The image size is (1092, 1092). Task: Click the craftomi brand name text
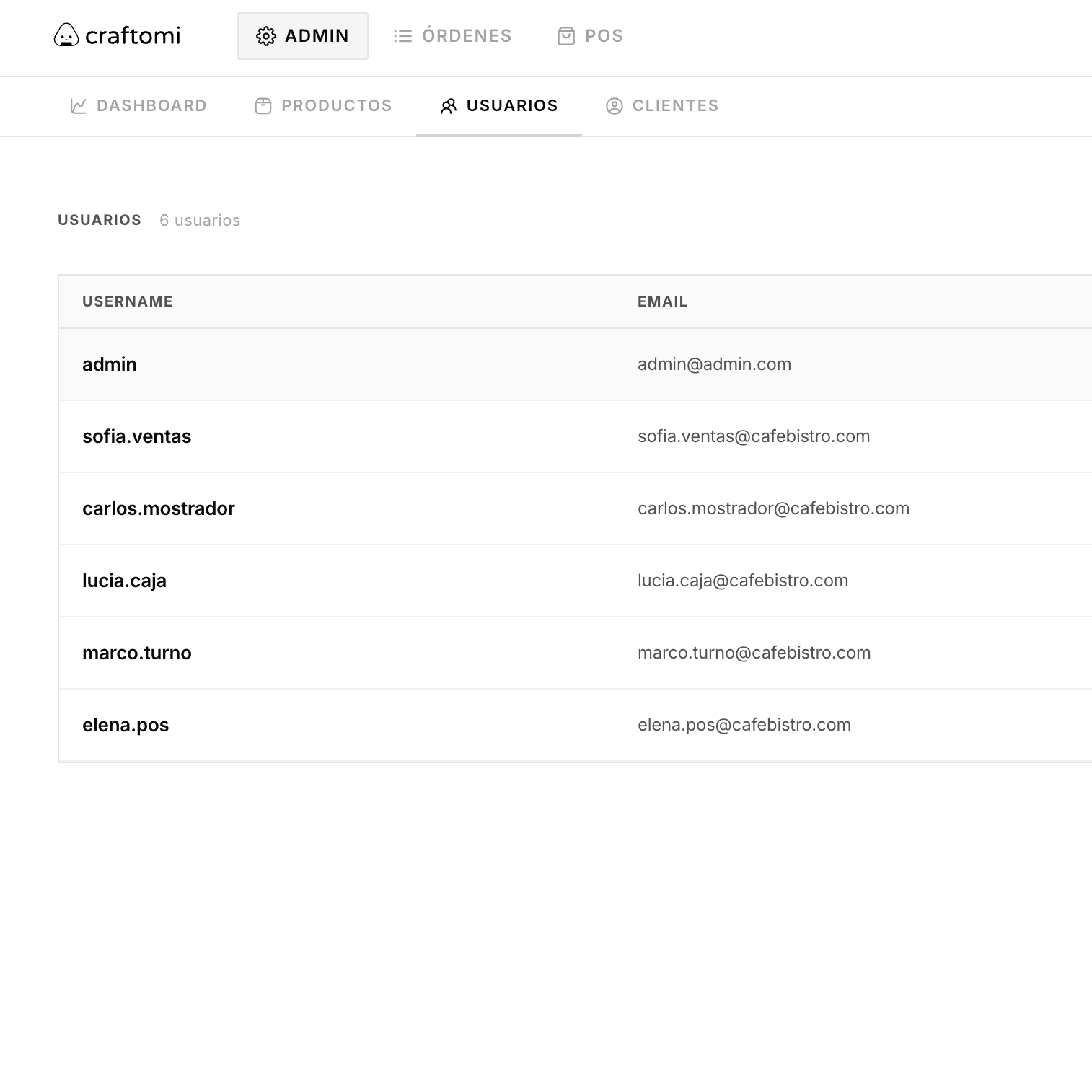pyautogui.click(x=133, y=35)
